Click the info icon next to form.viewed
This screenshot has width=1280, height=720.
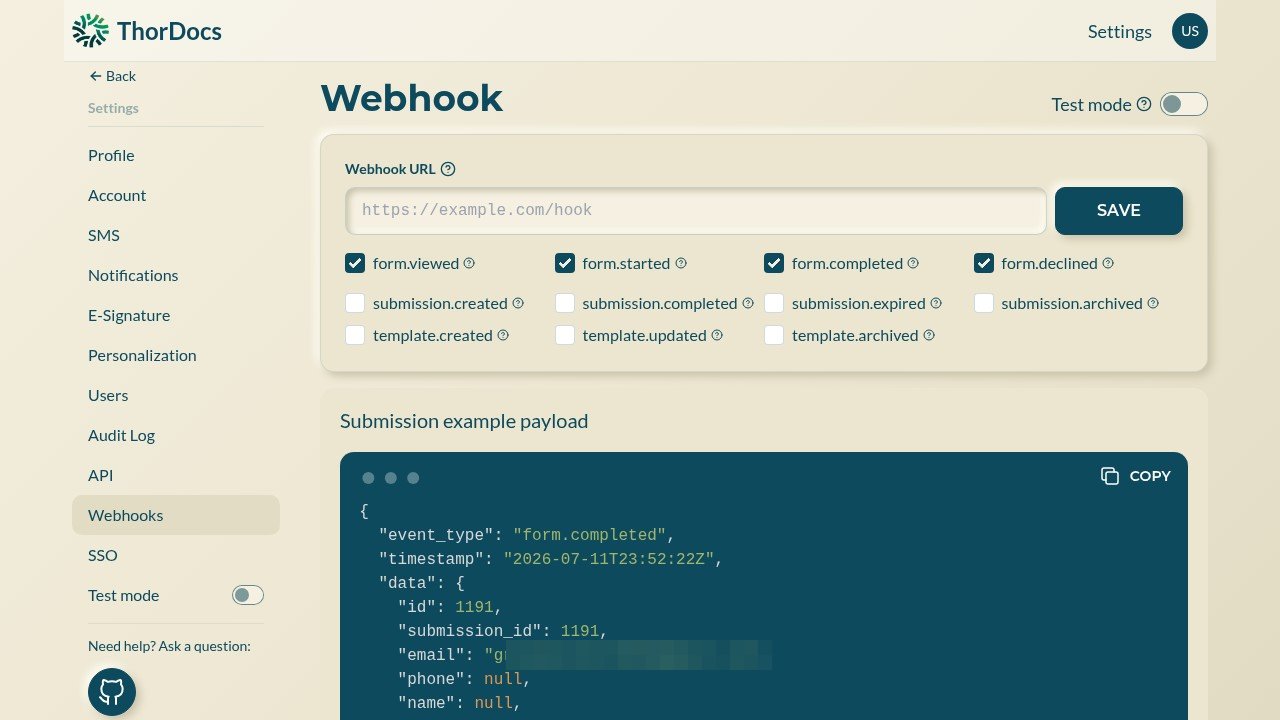[x=469, y=263]
